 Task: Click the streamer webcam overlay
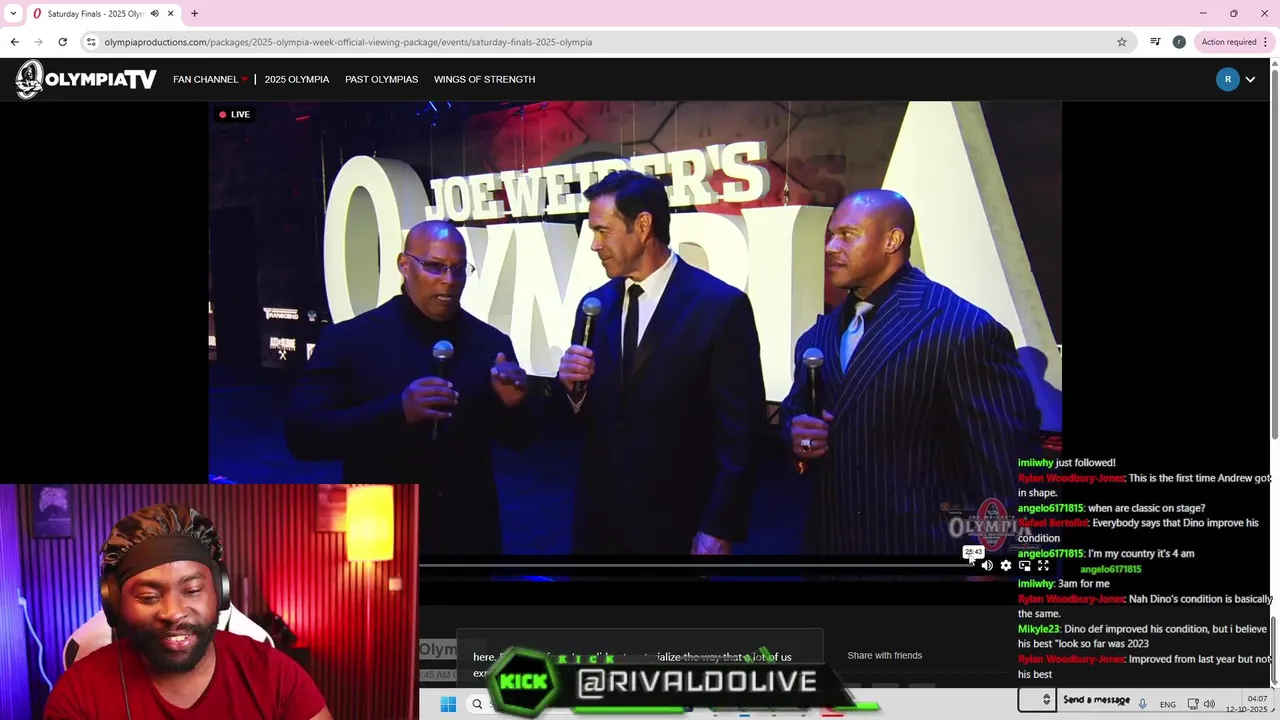[x=209, y=602]
